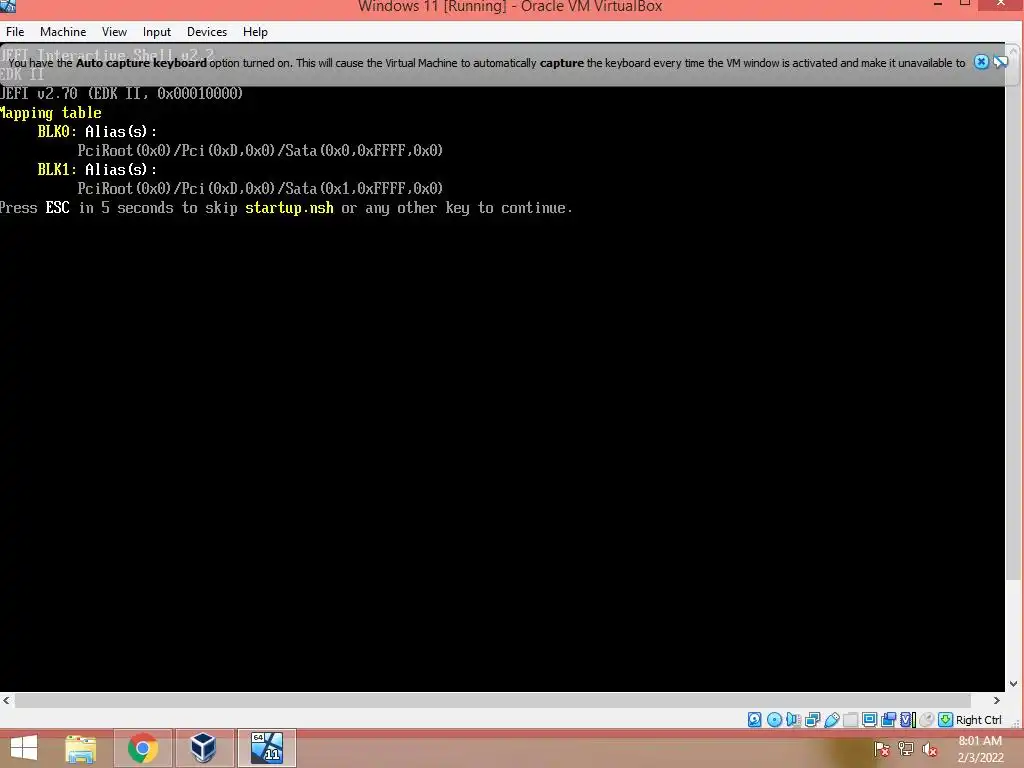The height and width of the screenshot is (768, 1024).
Task: Minimize the VirtualBox VM window
Action: click(938, 5)
